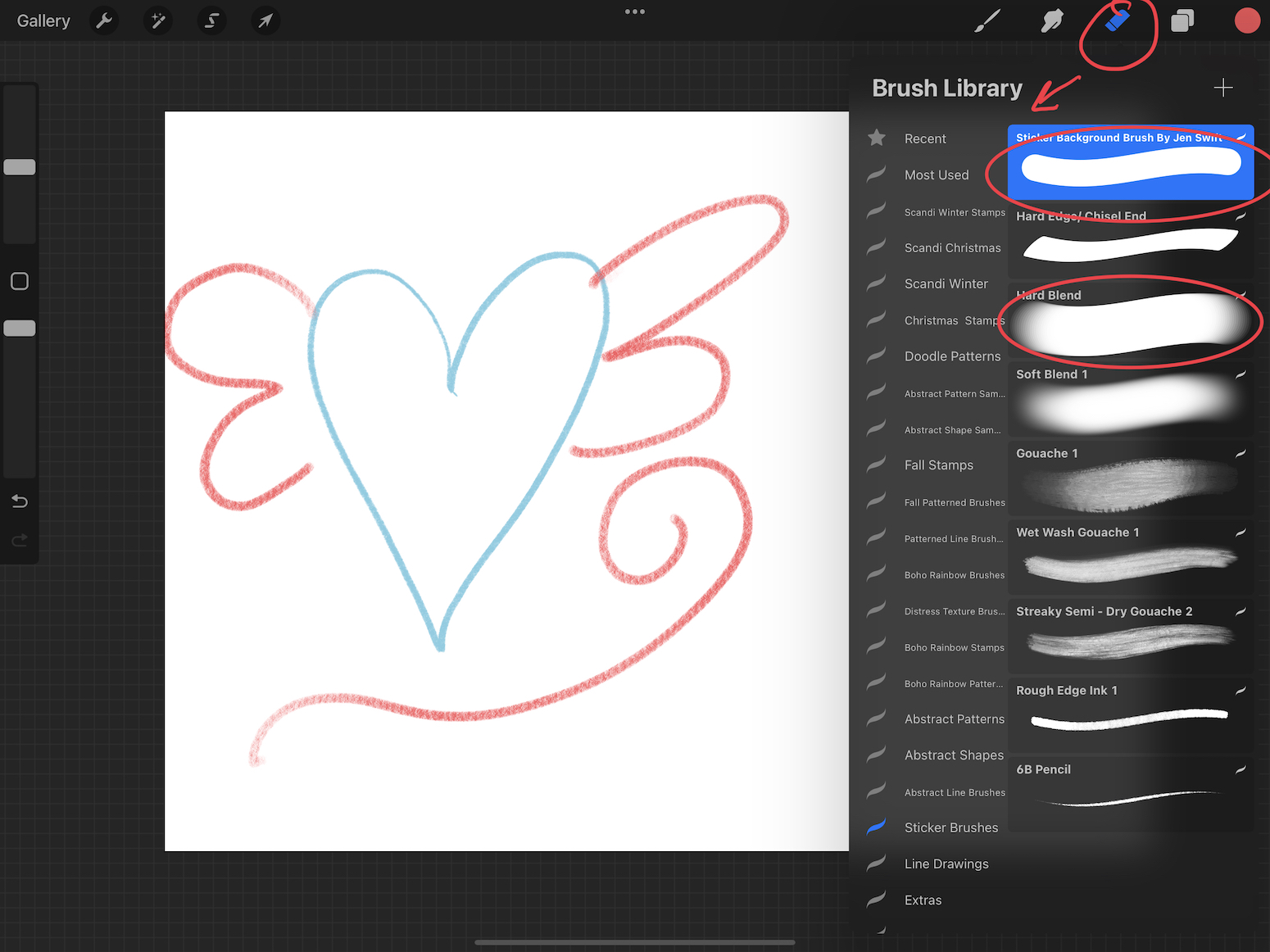This screenshot has width=1270, height=952.
Task: Select the Paint brush tool
Action: pos(987,20)
